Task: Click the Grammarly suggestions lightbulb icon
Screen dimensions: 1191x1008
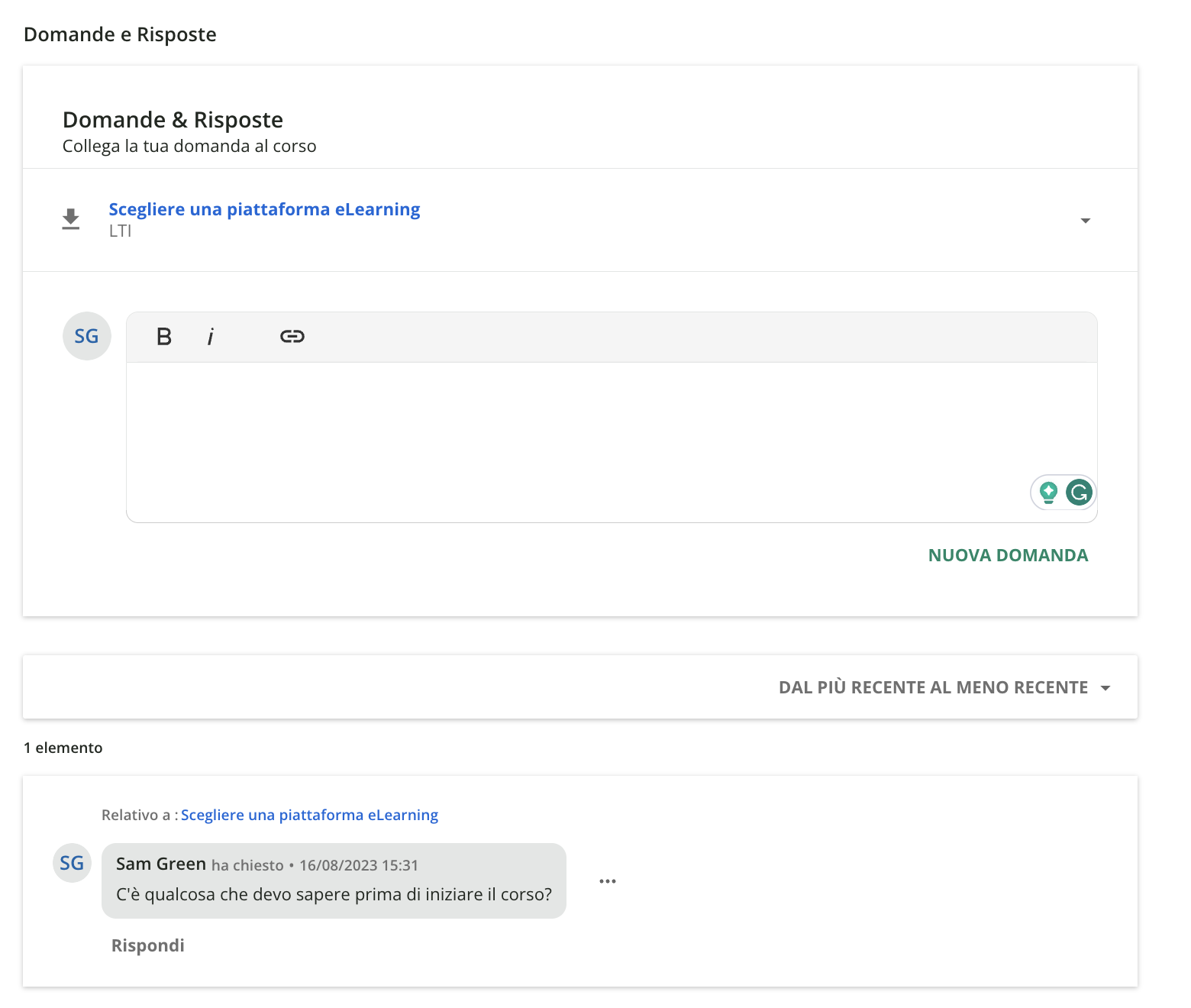Action: (1049, 493)
